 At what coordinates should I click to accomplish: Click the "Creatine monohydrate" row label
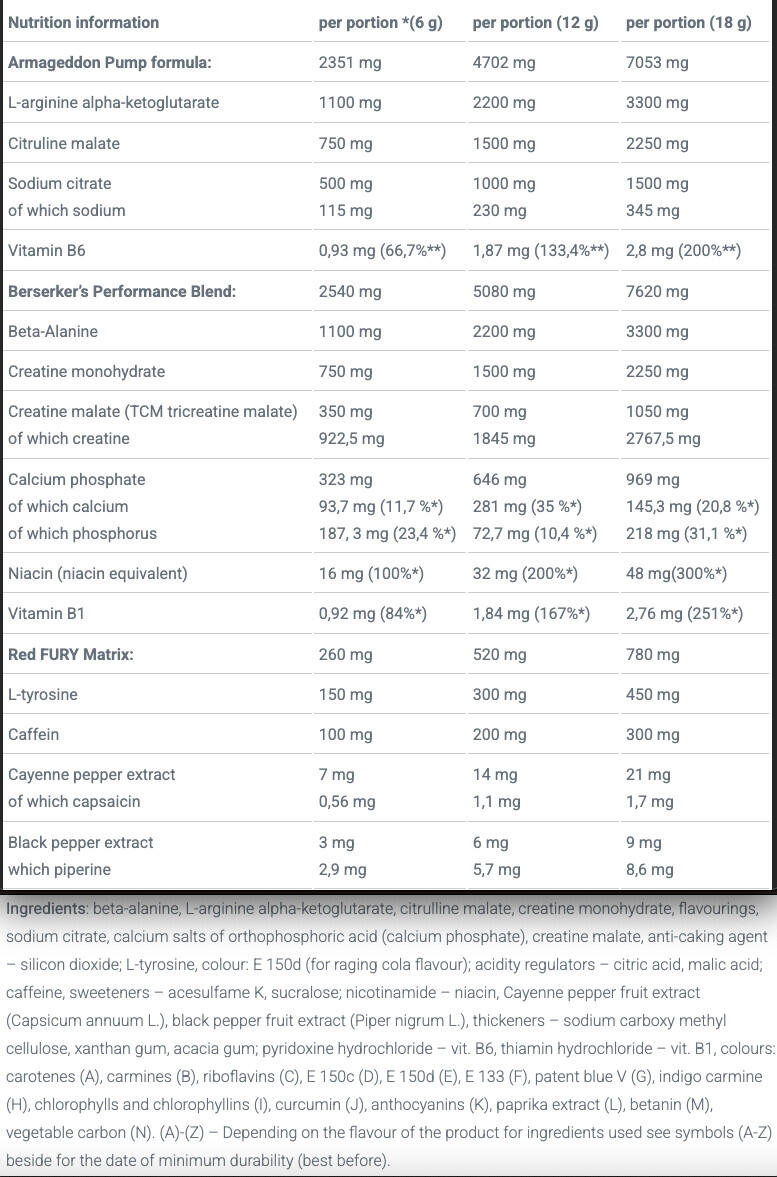click(x=86, y=371)
